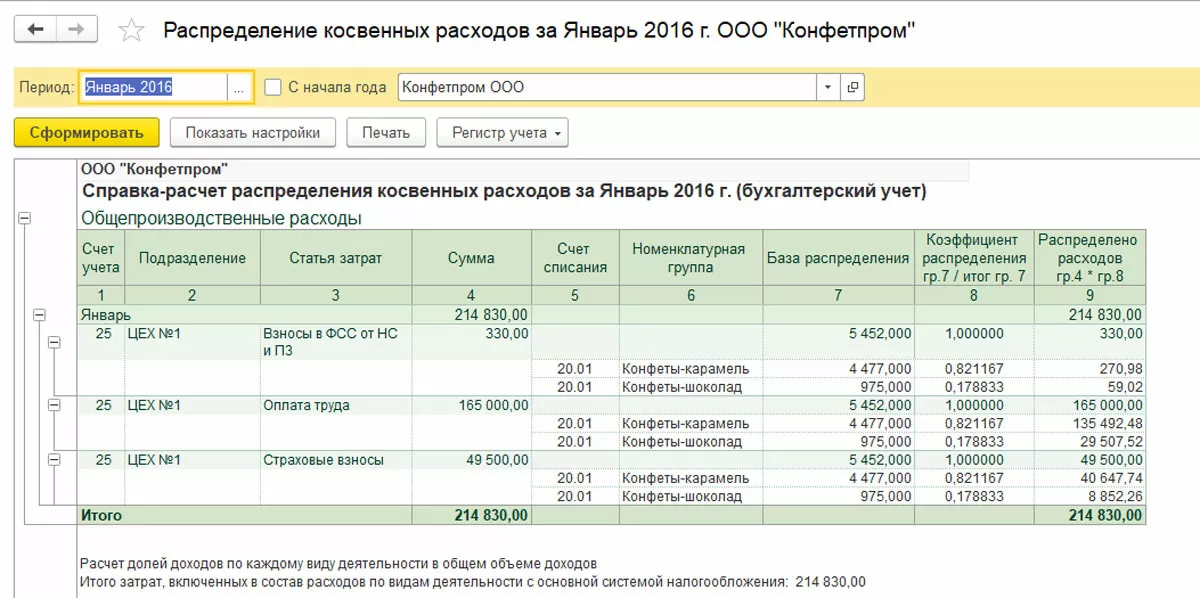Click the 29 507,52 distributed value

(x=1110, y=441)
